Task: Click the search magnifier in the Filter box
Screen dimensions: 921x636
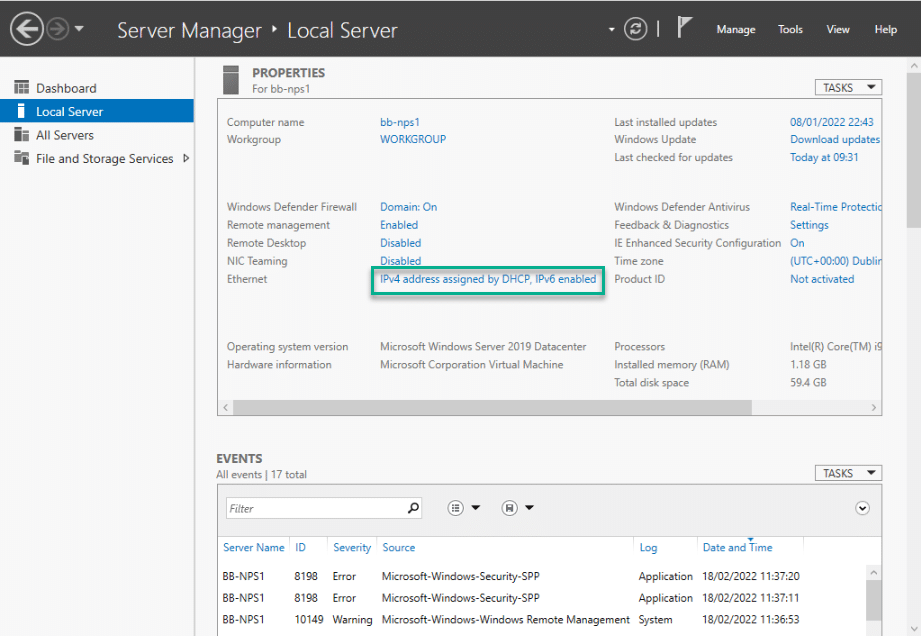Action: tap(414, 507)
